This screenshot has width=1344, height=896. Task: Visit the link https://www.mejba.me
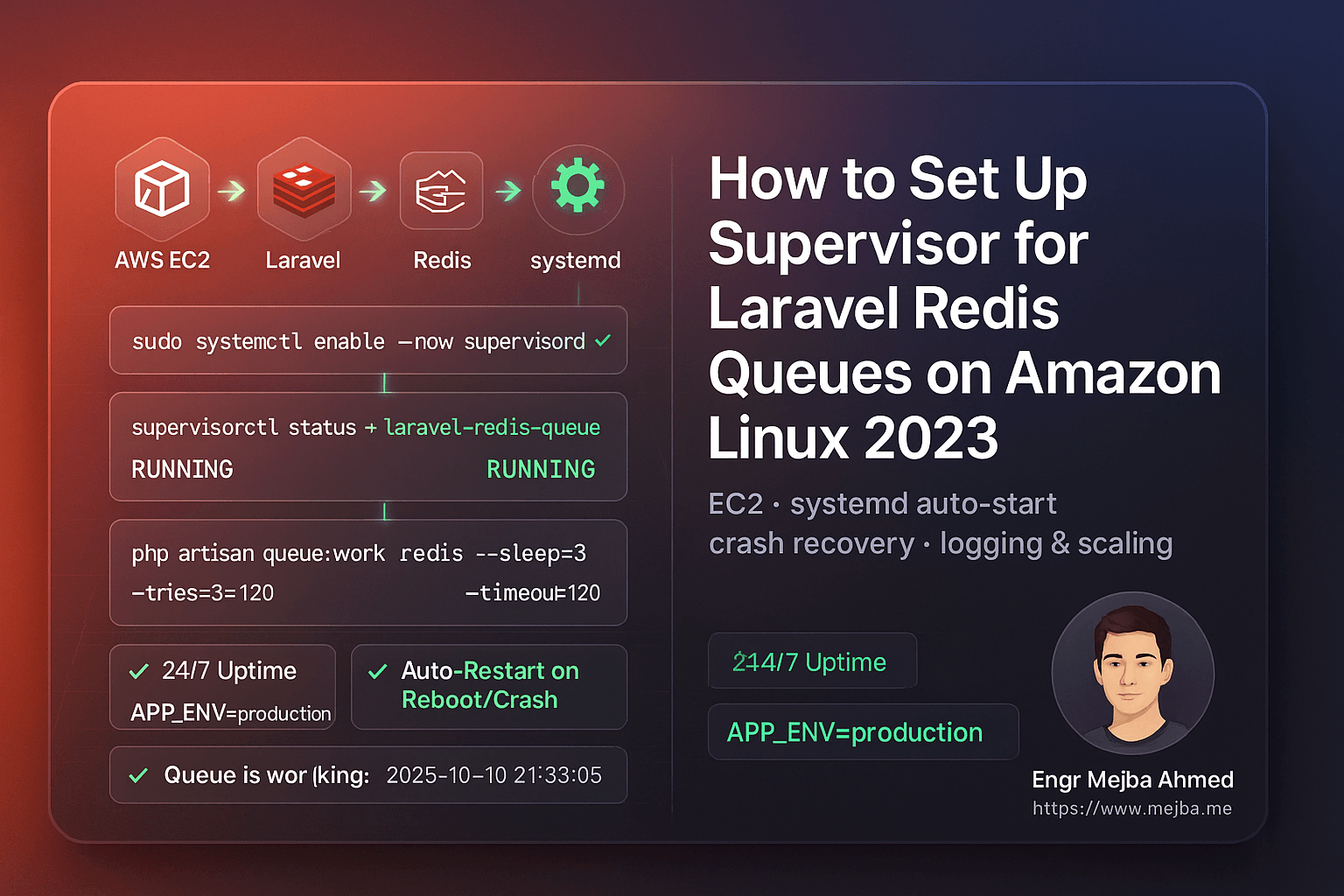click(1132, 808)
